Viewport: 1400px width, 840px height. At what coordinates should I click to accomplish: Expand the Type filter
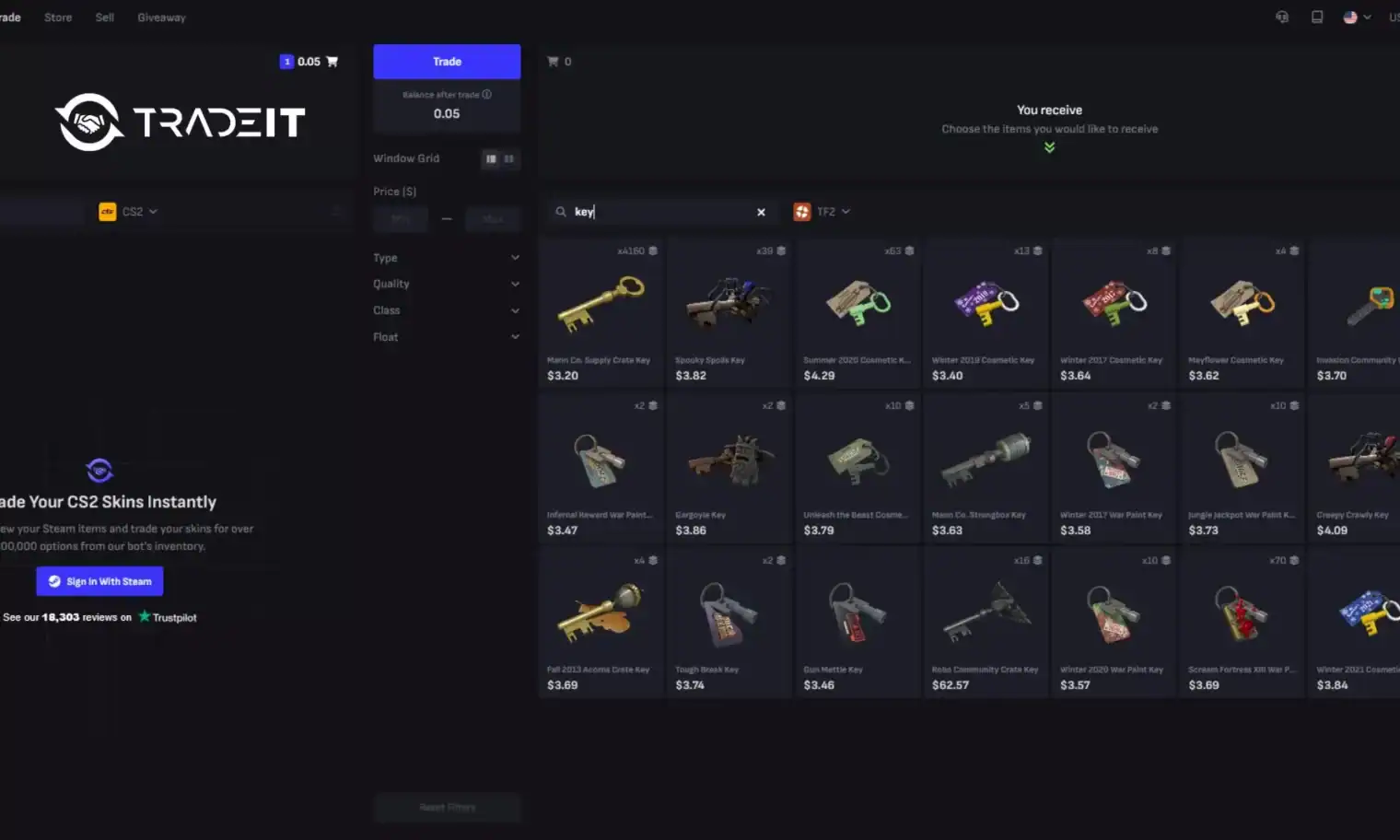click(x=447, y=258)
